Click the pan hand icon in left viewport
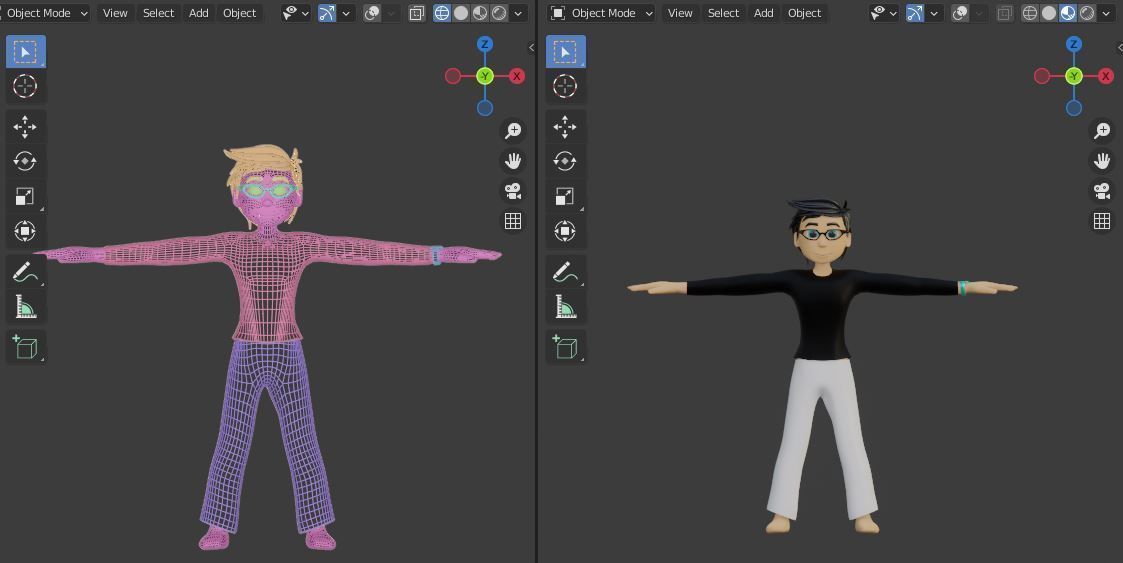This screenshot has width=1123, height=563. pos(513,160)
